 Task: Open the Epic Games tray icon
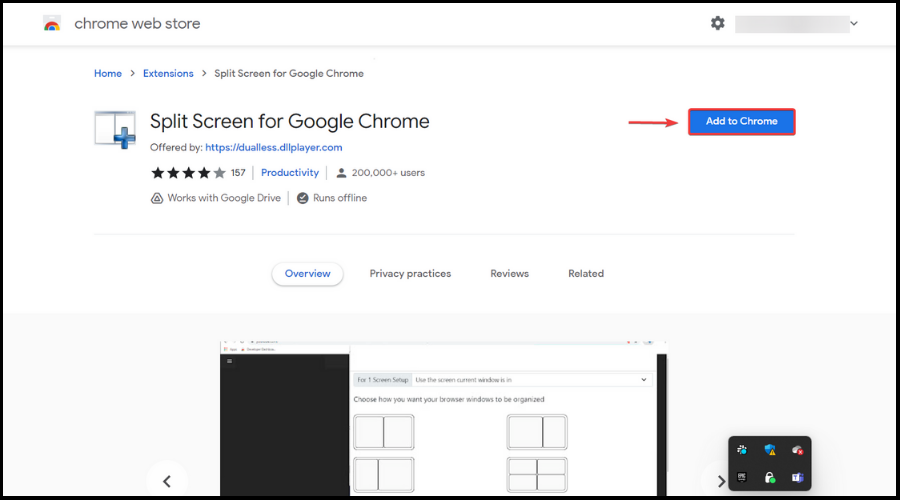(742, 478)
